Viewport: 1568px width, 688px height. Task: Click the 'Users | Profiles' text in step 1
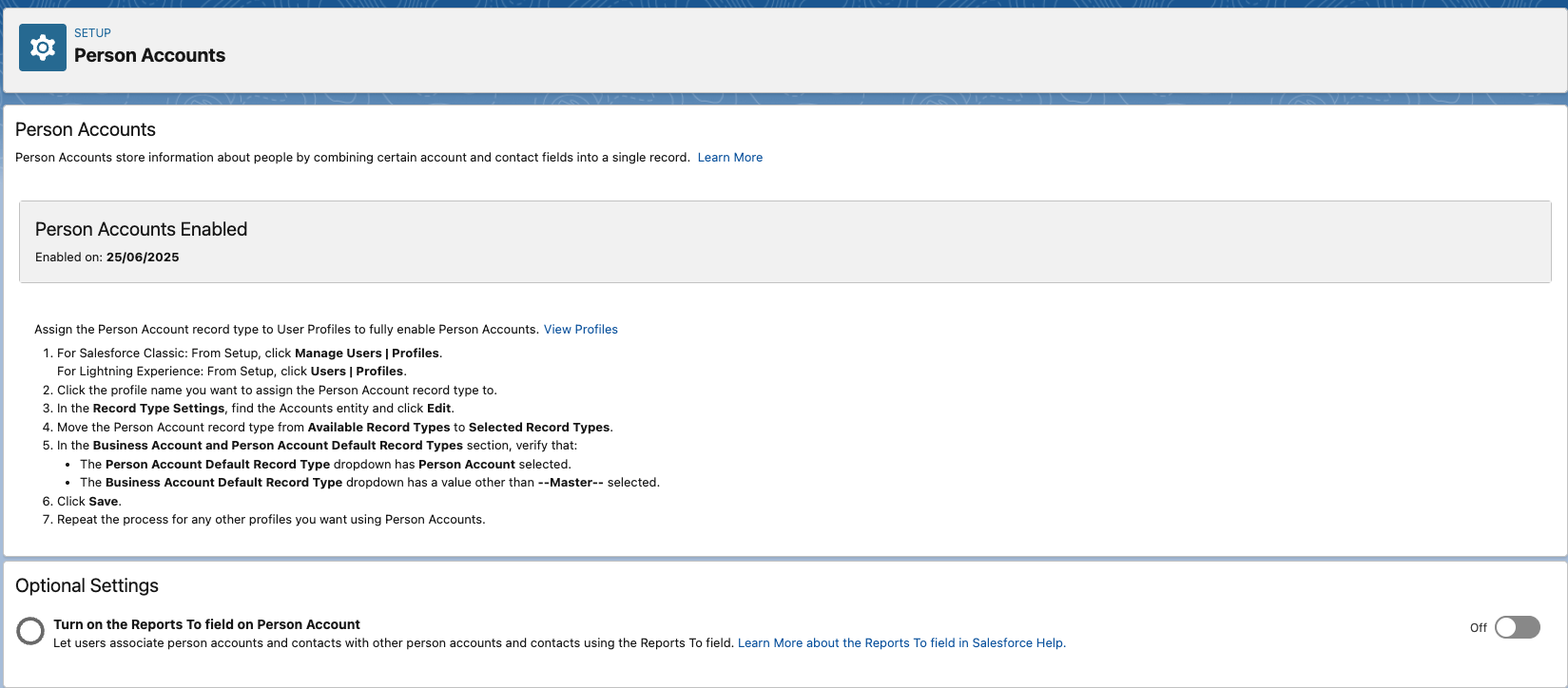(357, 372)
